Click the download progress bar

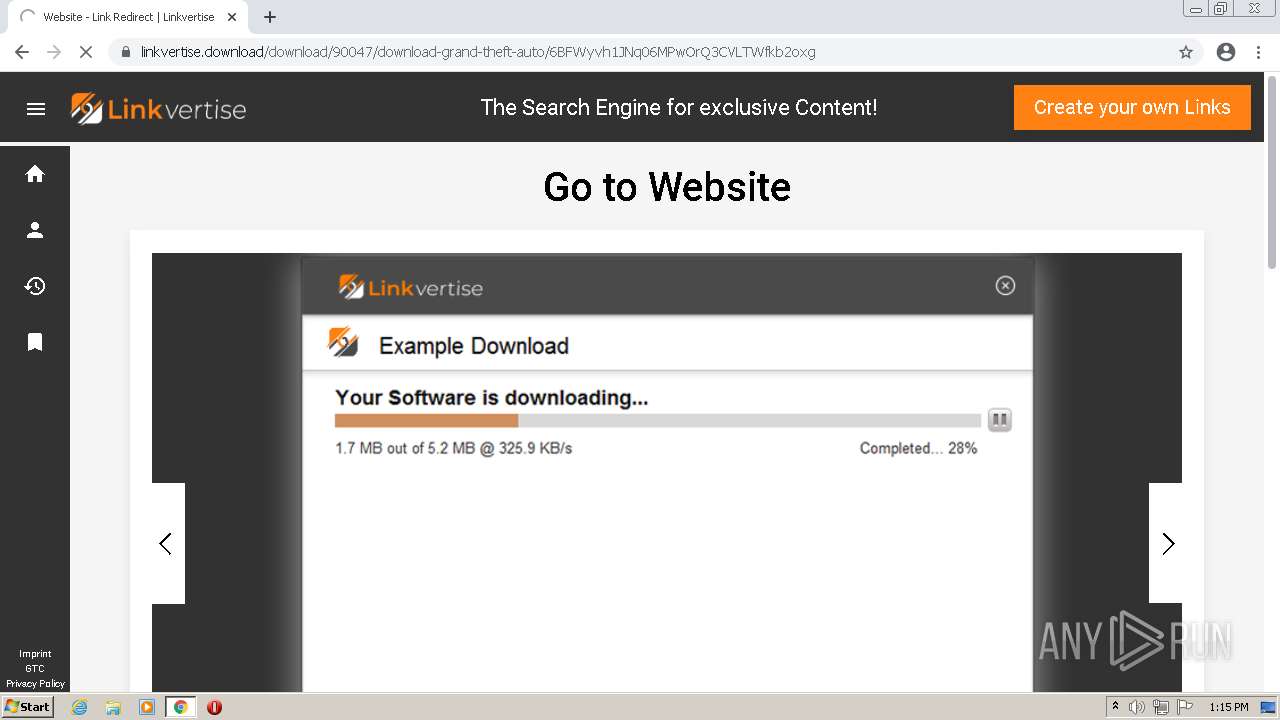657,421
